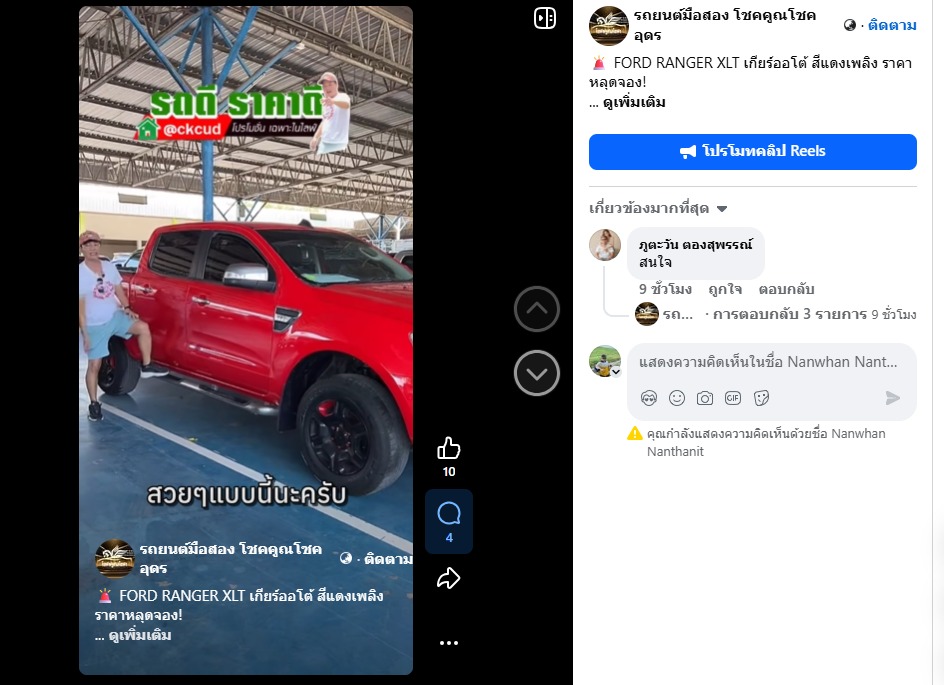
Task: Go to previous reel with up chevron
Action: [x=537, y=309]
